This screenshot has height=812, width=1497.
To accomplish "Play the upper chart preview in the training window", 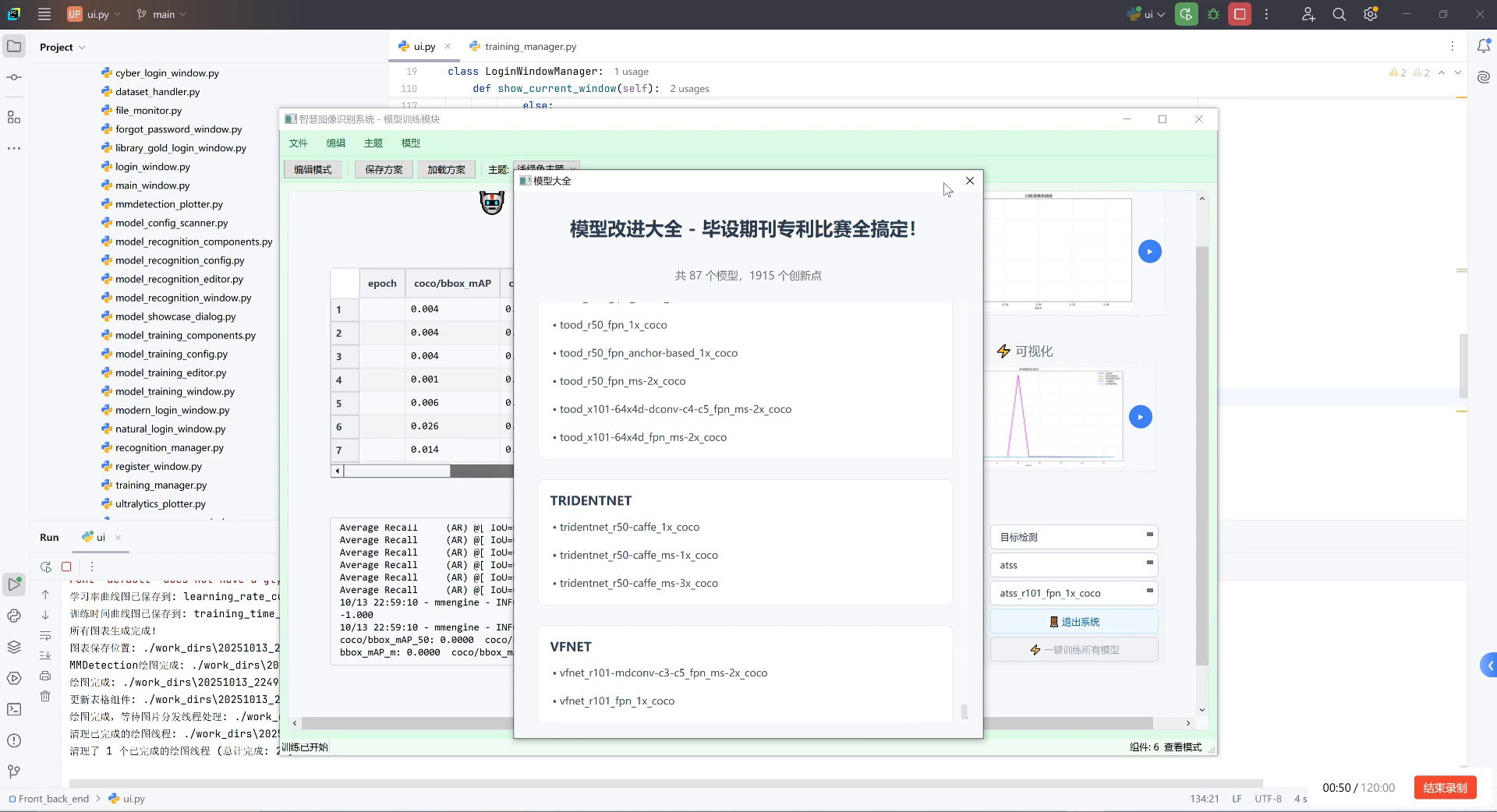I will point(1149,251).
